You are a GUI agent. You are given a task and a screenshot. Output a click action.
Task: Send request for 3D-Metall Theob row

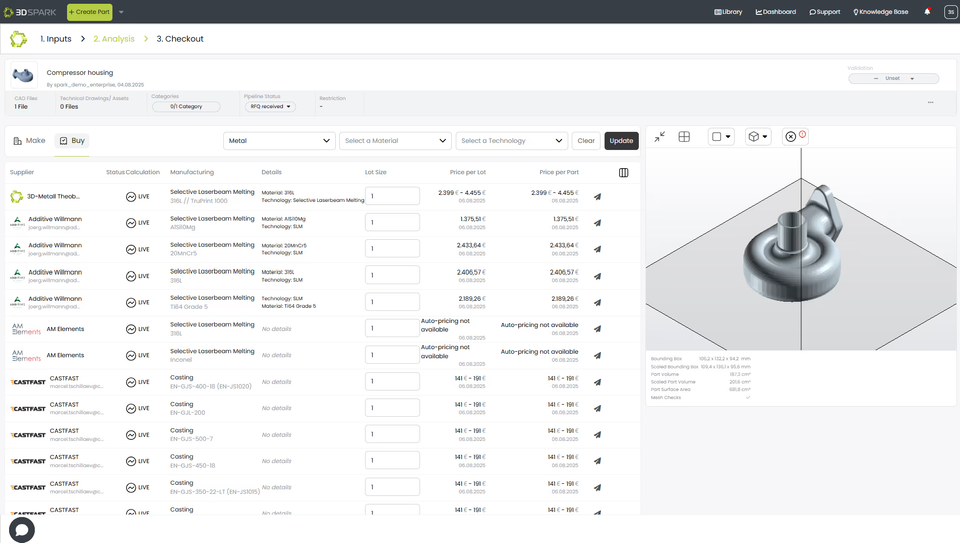coord(598,197)
